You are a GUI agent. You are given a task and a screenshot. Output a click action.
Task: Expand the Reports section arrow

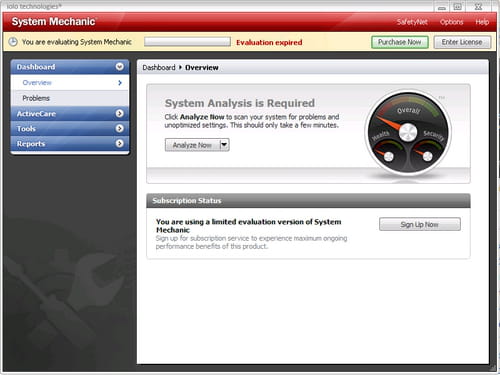click(x=120, y=144)
